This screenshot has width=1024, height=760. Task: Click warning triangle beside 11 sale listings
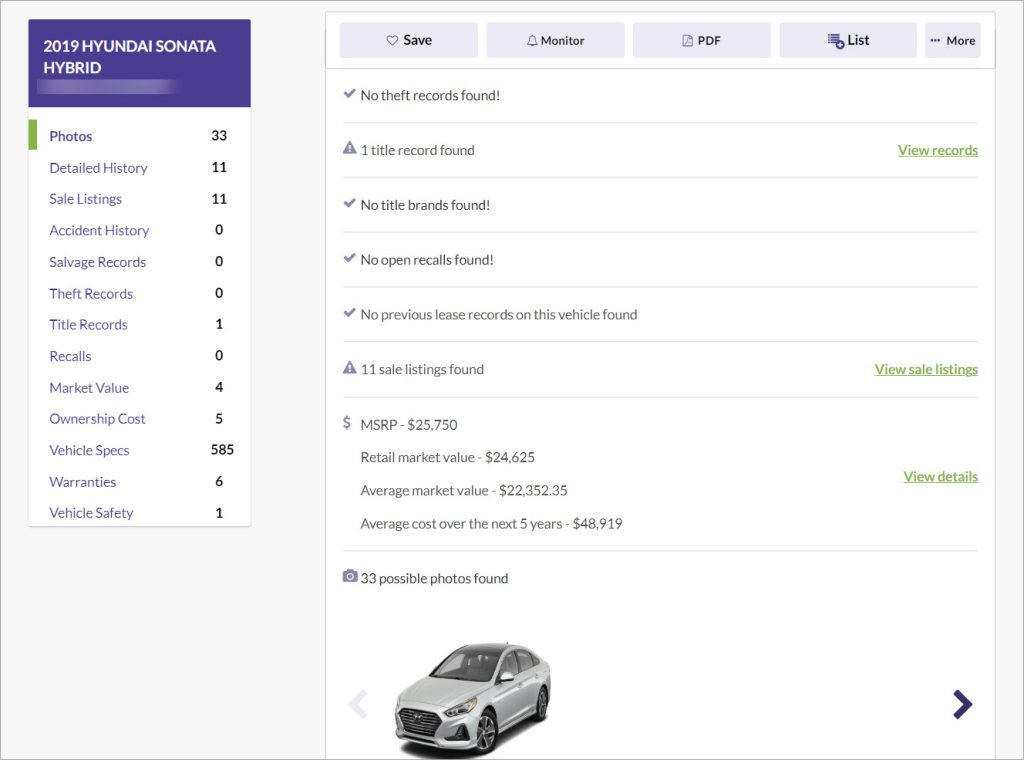click(x=349, y=368)
